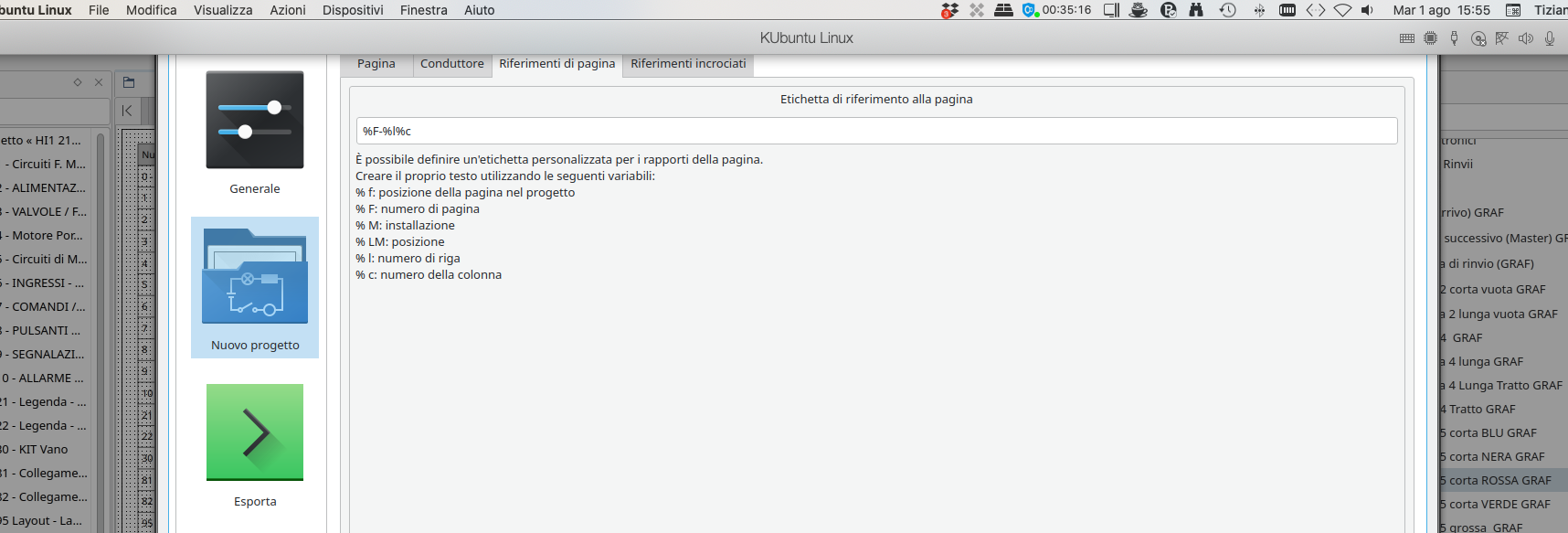The width and height of the screenshot is (1568, 533).
Task: Select the COMANDI page in list
Action: [44, 306]
